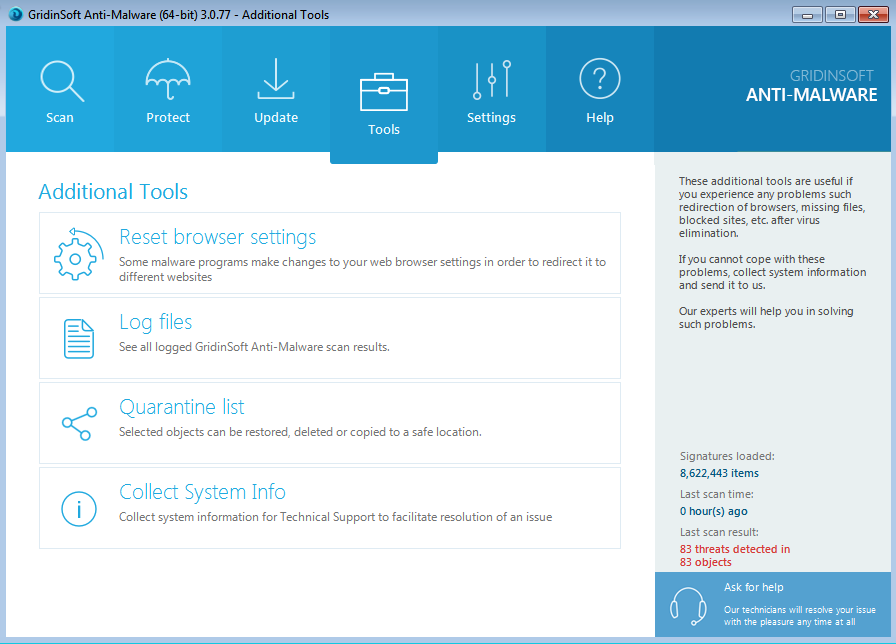Click the Collect System Info icon

coord(79,508)
